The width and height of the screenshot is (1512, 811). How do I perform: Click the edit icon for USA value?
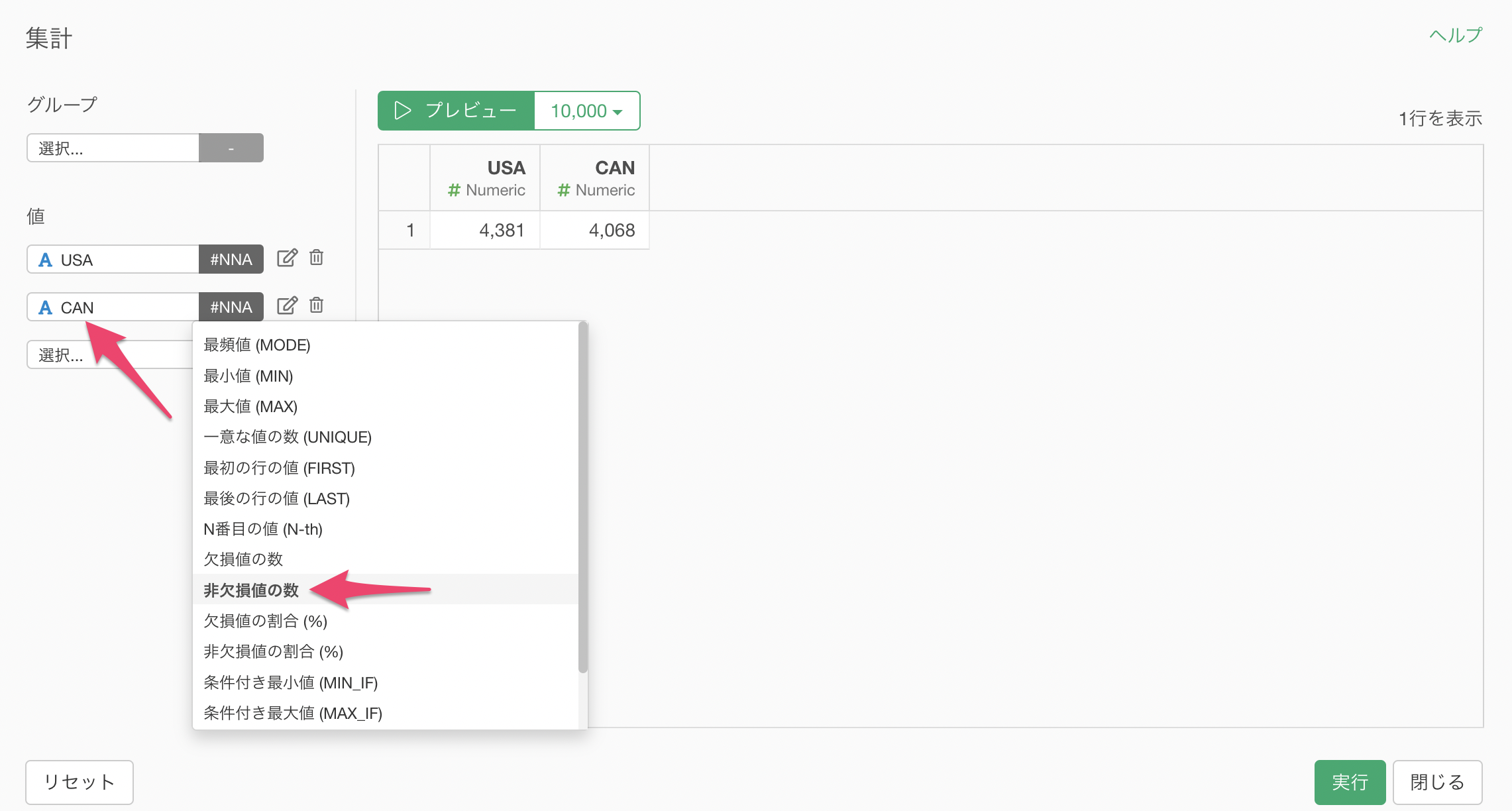coord(287,258)
